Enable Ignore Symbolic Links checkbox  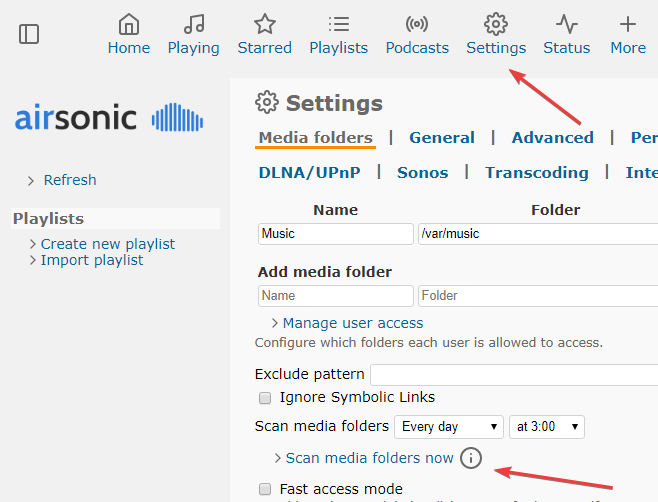pyautogui.click(x=265, y=397)
